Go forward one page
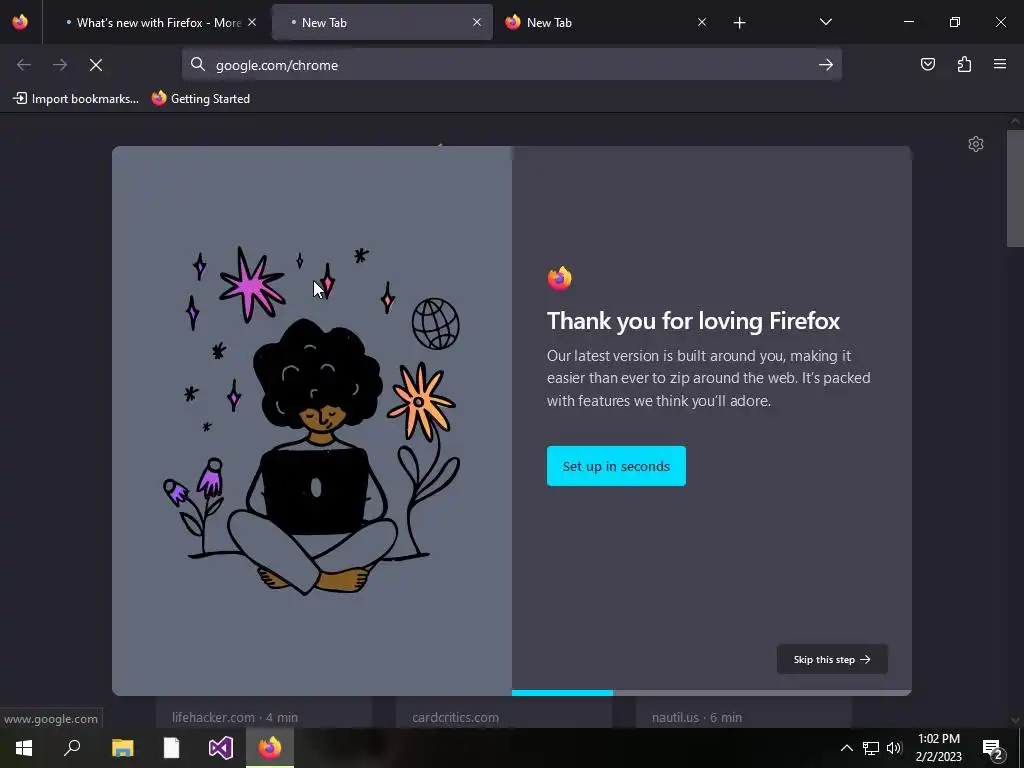The image size is (1024, 768). pyautogui.click(x=60, y=65)
